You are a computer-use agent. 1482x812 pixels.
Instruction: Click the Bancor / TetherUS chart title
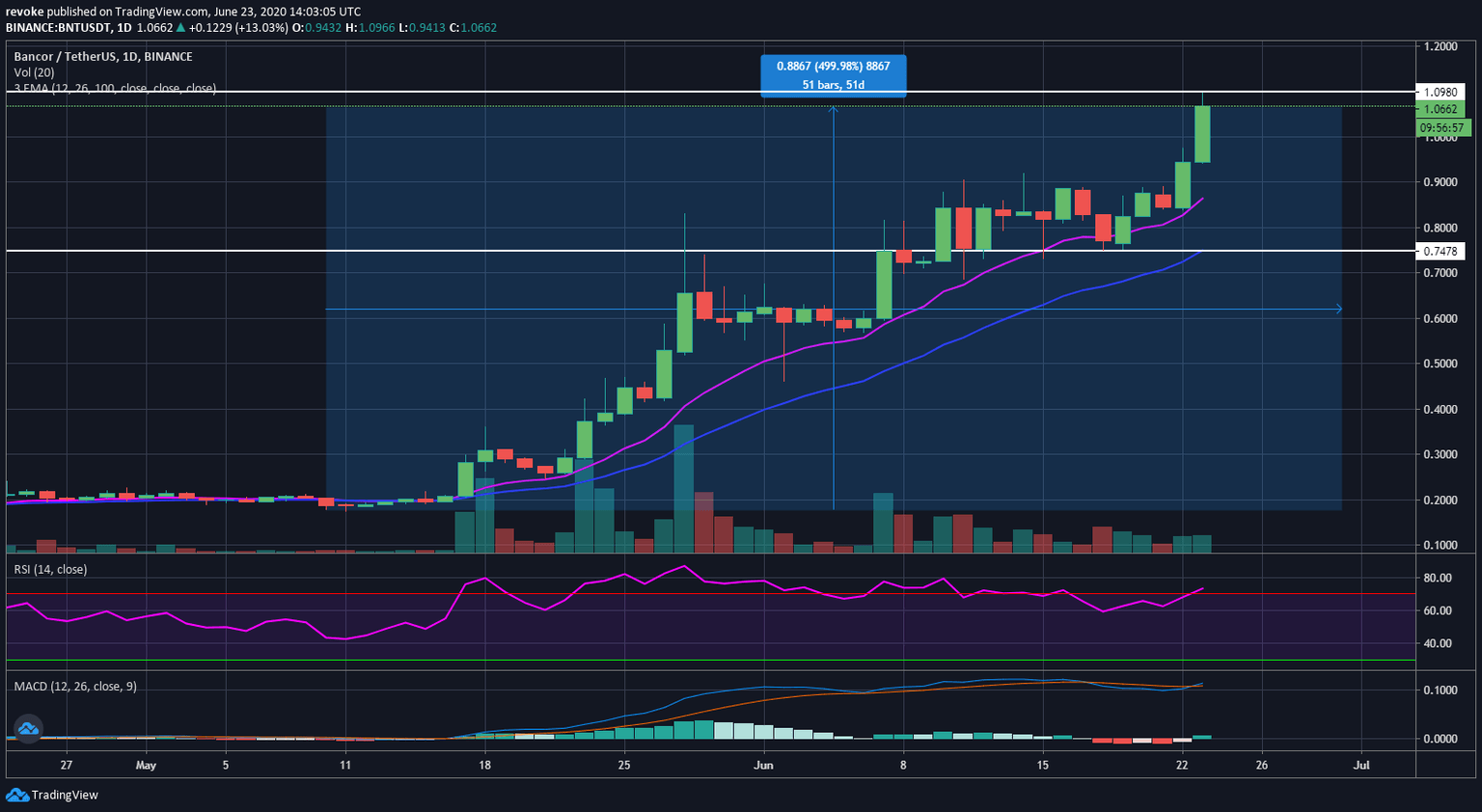(x=103, y=57)
